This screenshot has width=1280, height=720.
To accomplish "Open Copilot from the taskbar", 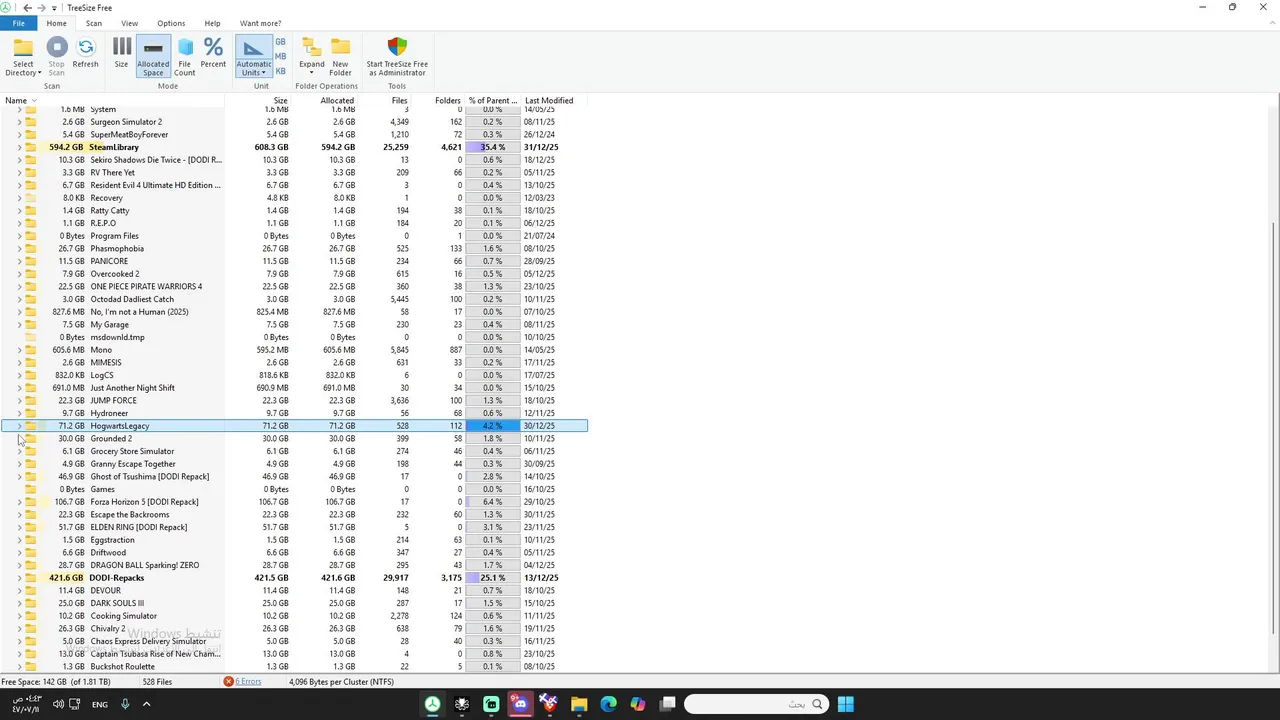I will coord(638,704).
